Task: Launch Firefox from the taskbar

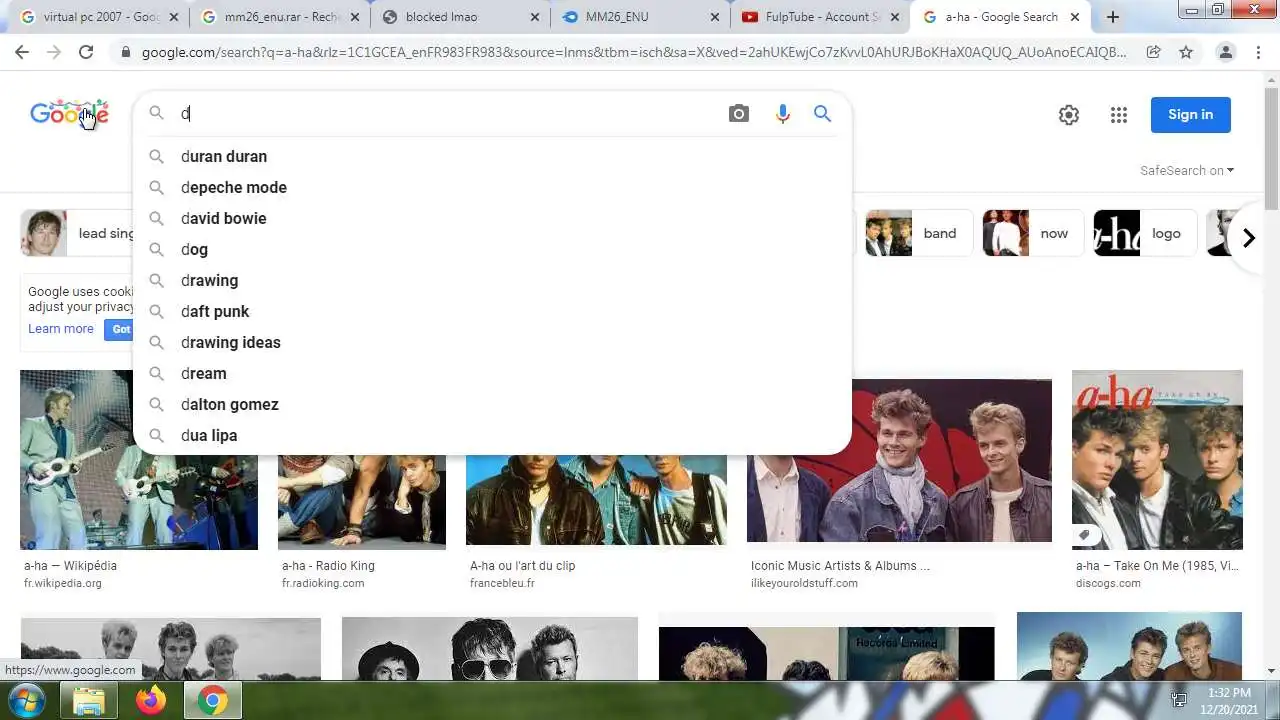Action: (151, 701)
